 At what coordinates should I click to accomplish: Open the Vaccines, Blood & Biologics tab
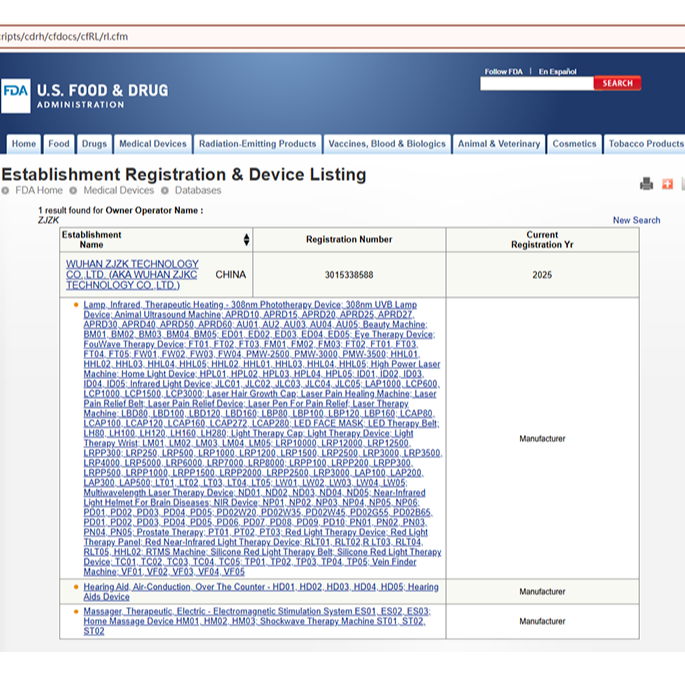click(387, 144)
